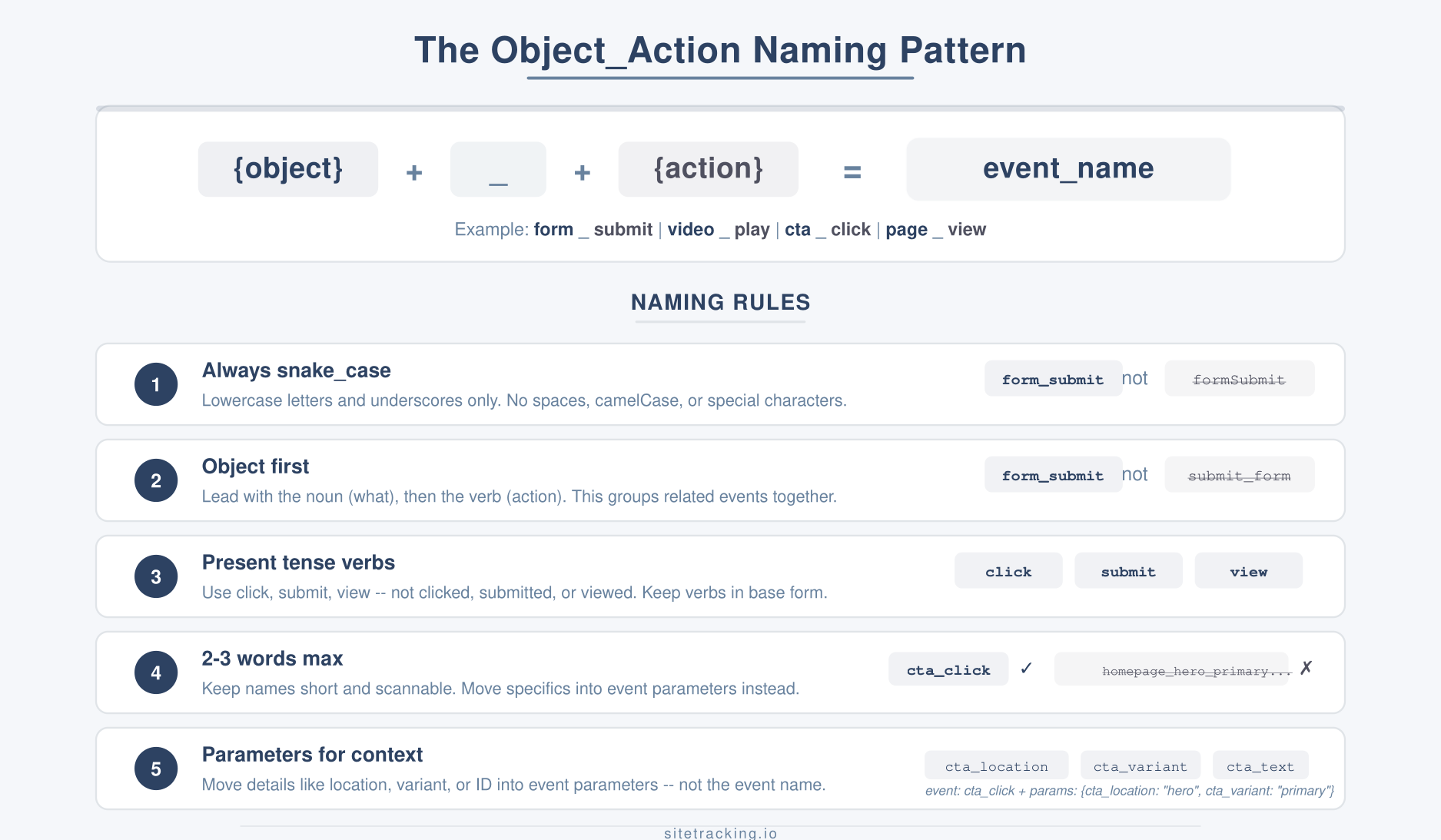Select the {object} chip in the formula

point(287,169)
